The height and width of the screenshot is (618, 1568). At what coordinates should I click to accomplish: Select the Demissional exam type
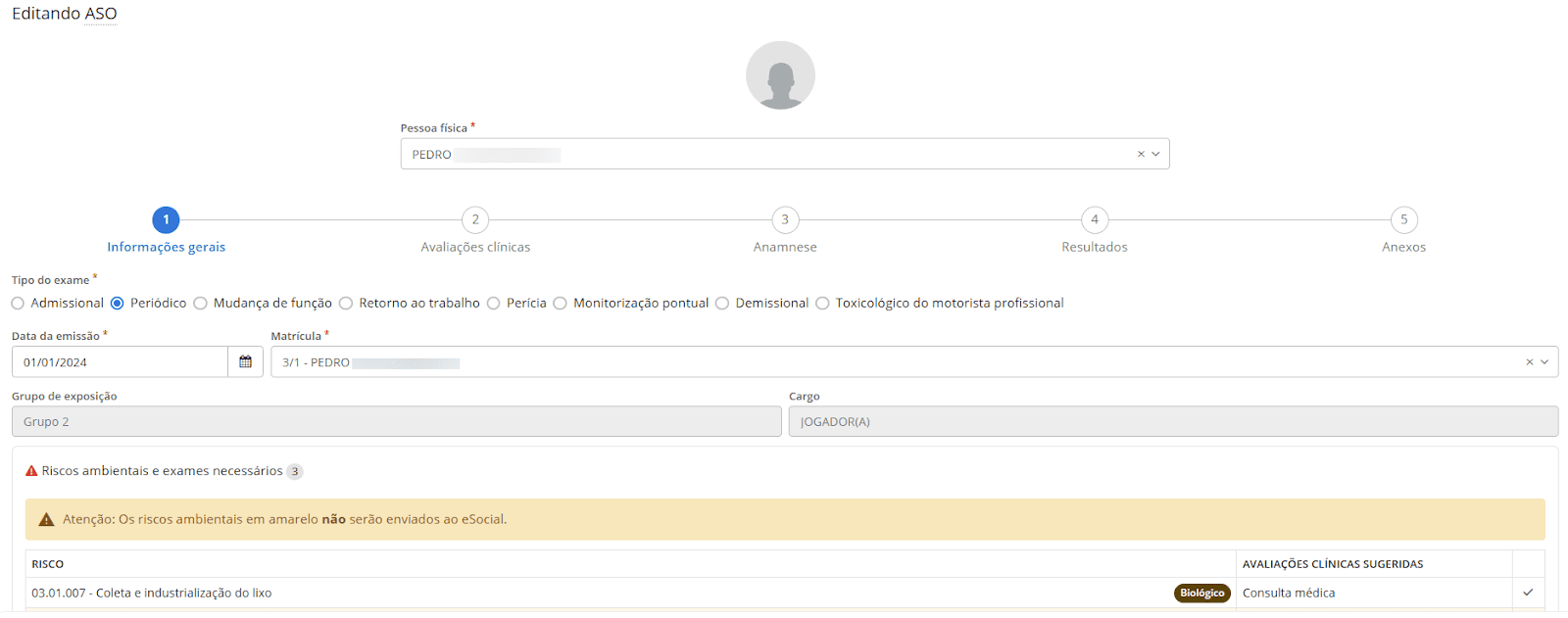click(722, 304)
